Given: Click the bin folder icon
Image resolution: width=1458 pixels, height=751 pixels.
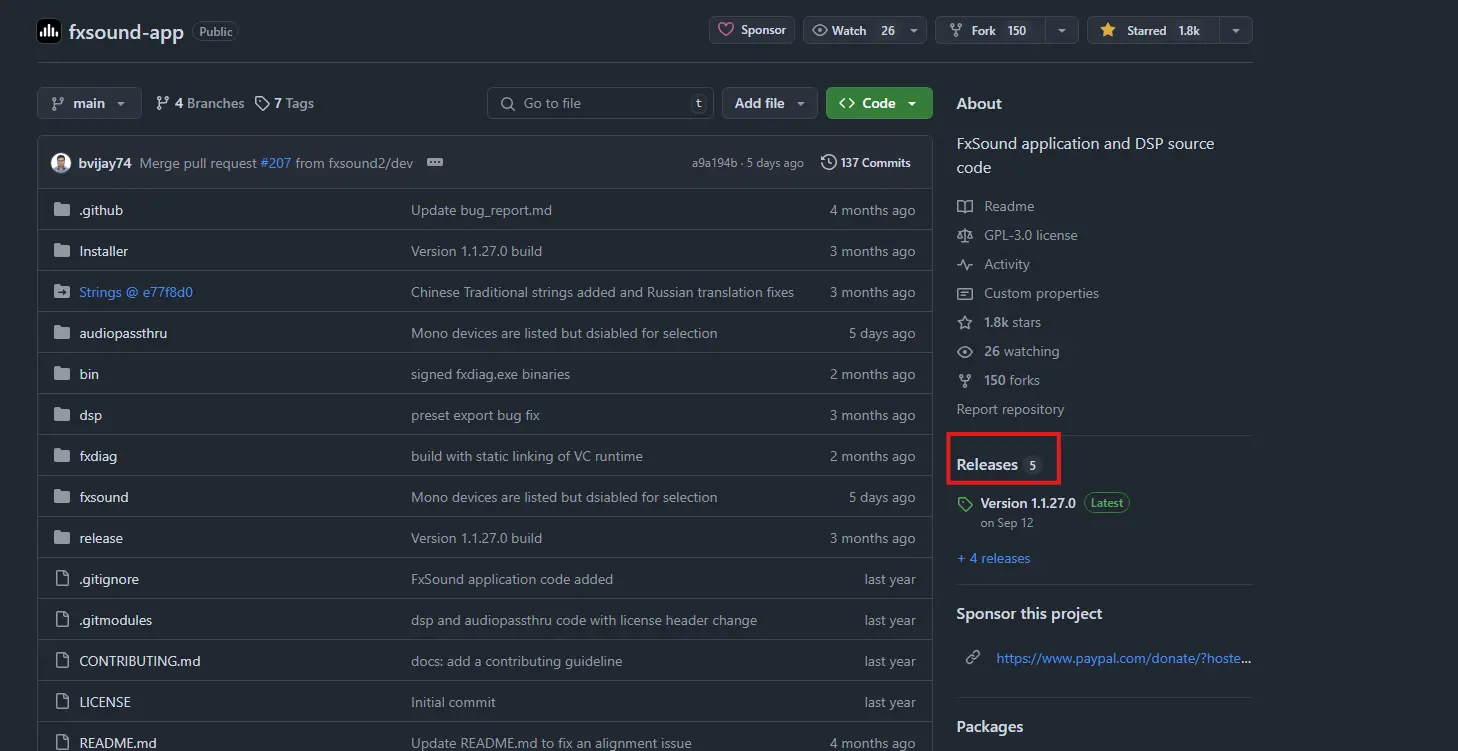Looking at the screenshot, I should [x=61, y=374].
